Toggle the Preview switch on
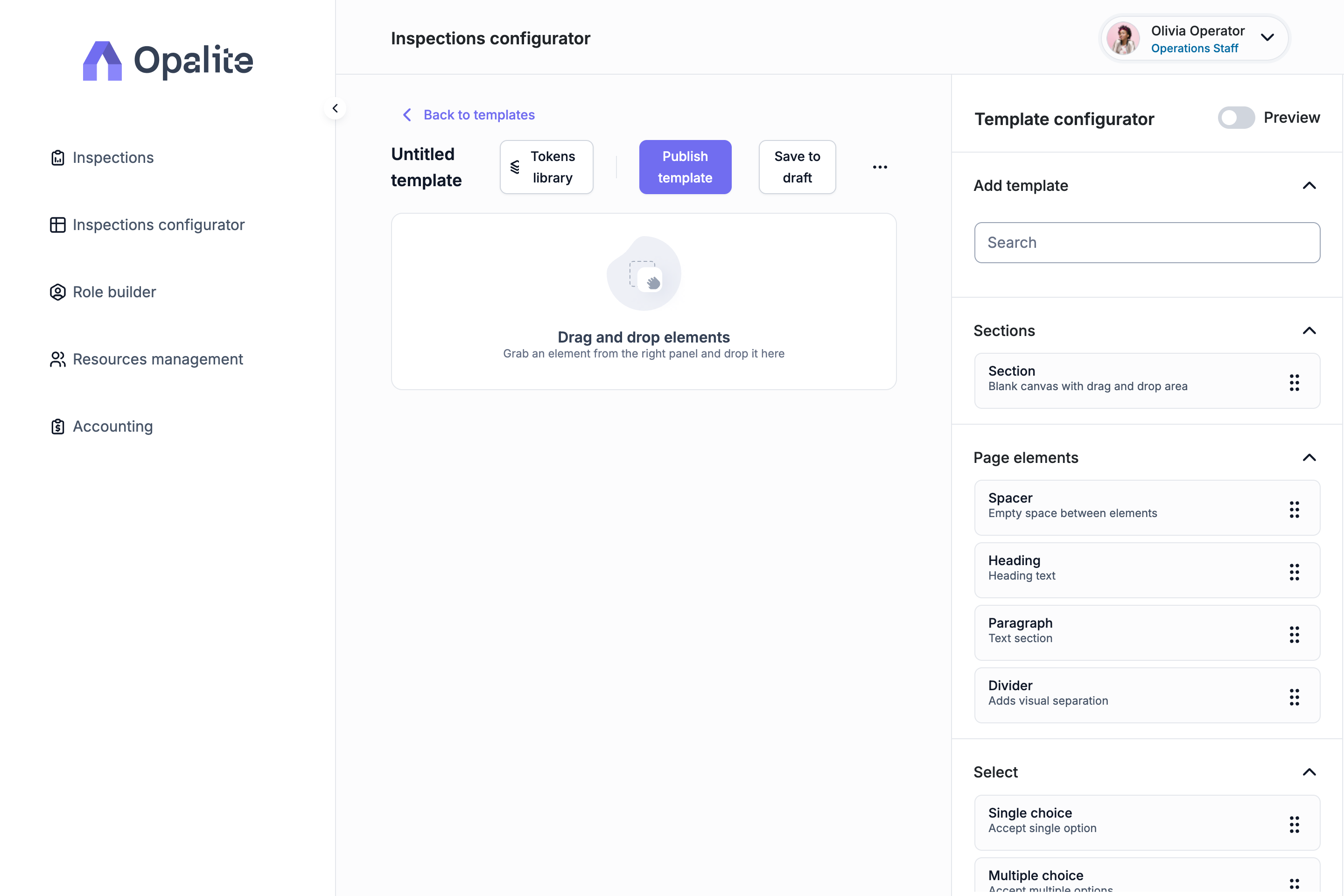1344x896 pixels. [x=1236, y=118]
